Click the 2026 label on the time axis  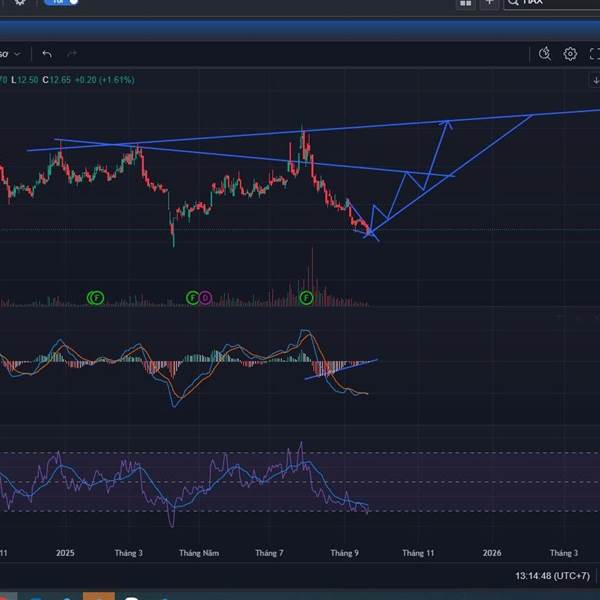point(492,552)
